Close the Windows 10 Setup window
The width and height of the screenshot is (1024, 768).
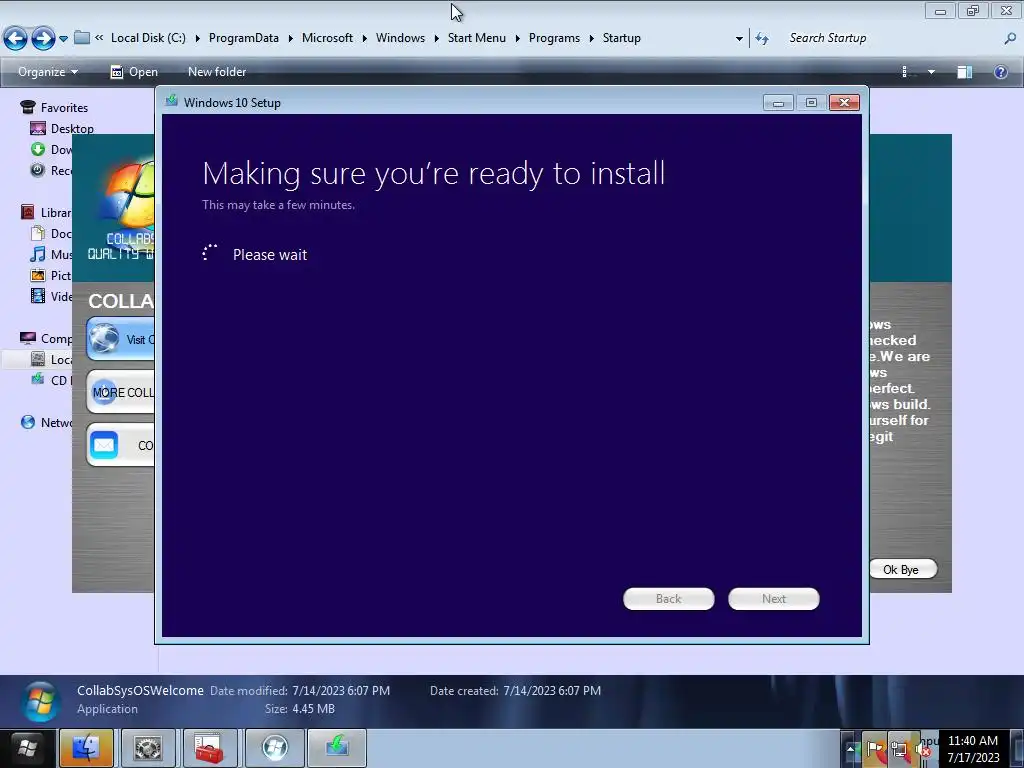tap(844, 103)
